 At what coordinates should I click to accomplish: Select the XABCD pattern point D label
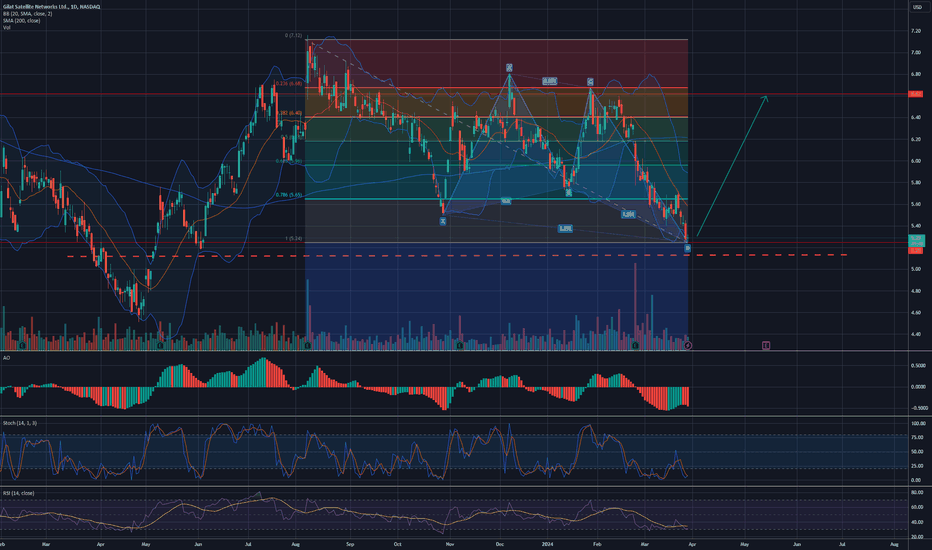tap(688, 248)
